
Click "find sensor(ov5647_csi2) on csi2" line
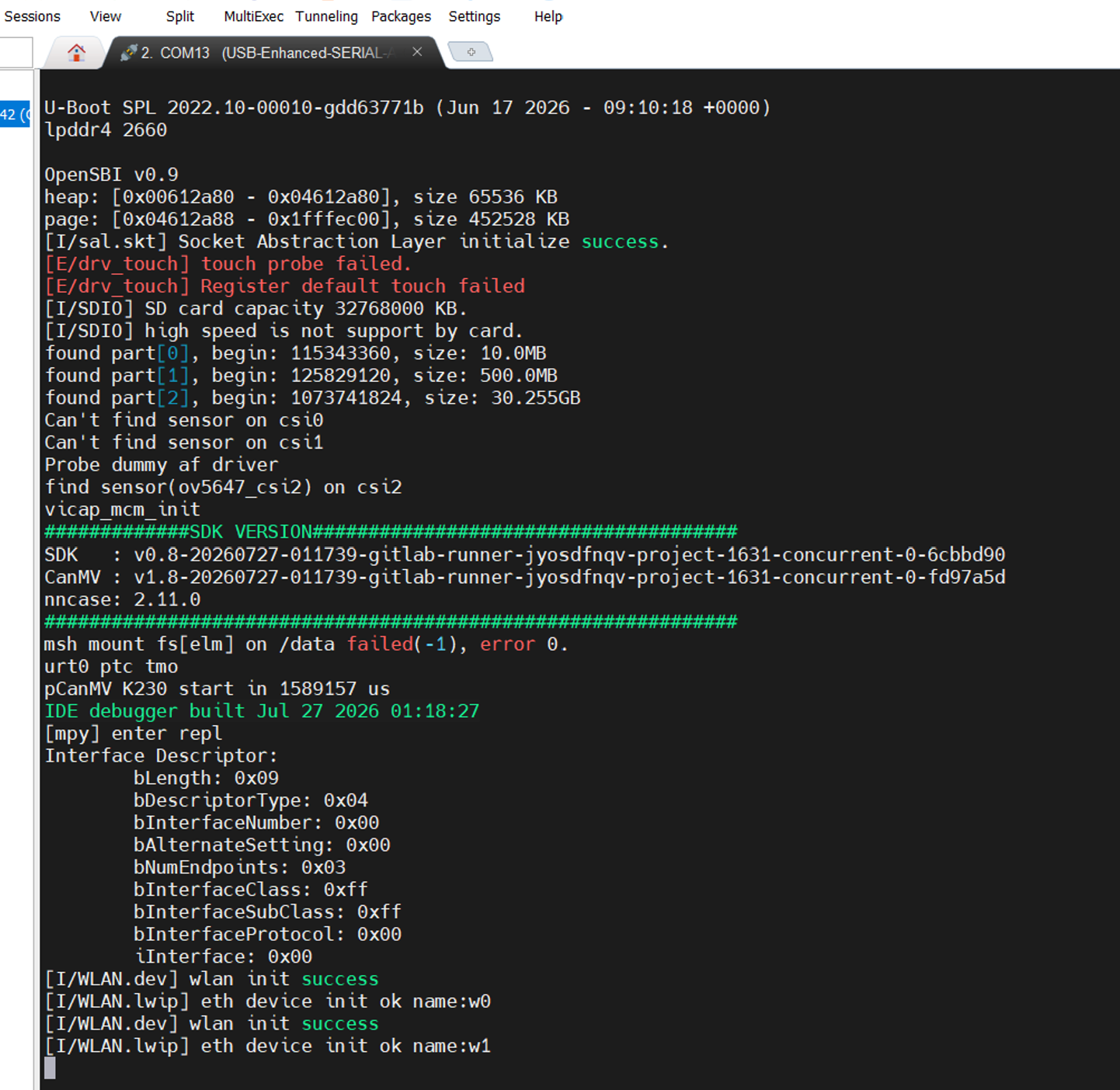point(223,488)
